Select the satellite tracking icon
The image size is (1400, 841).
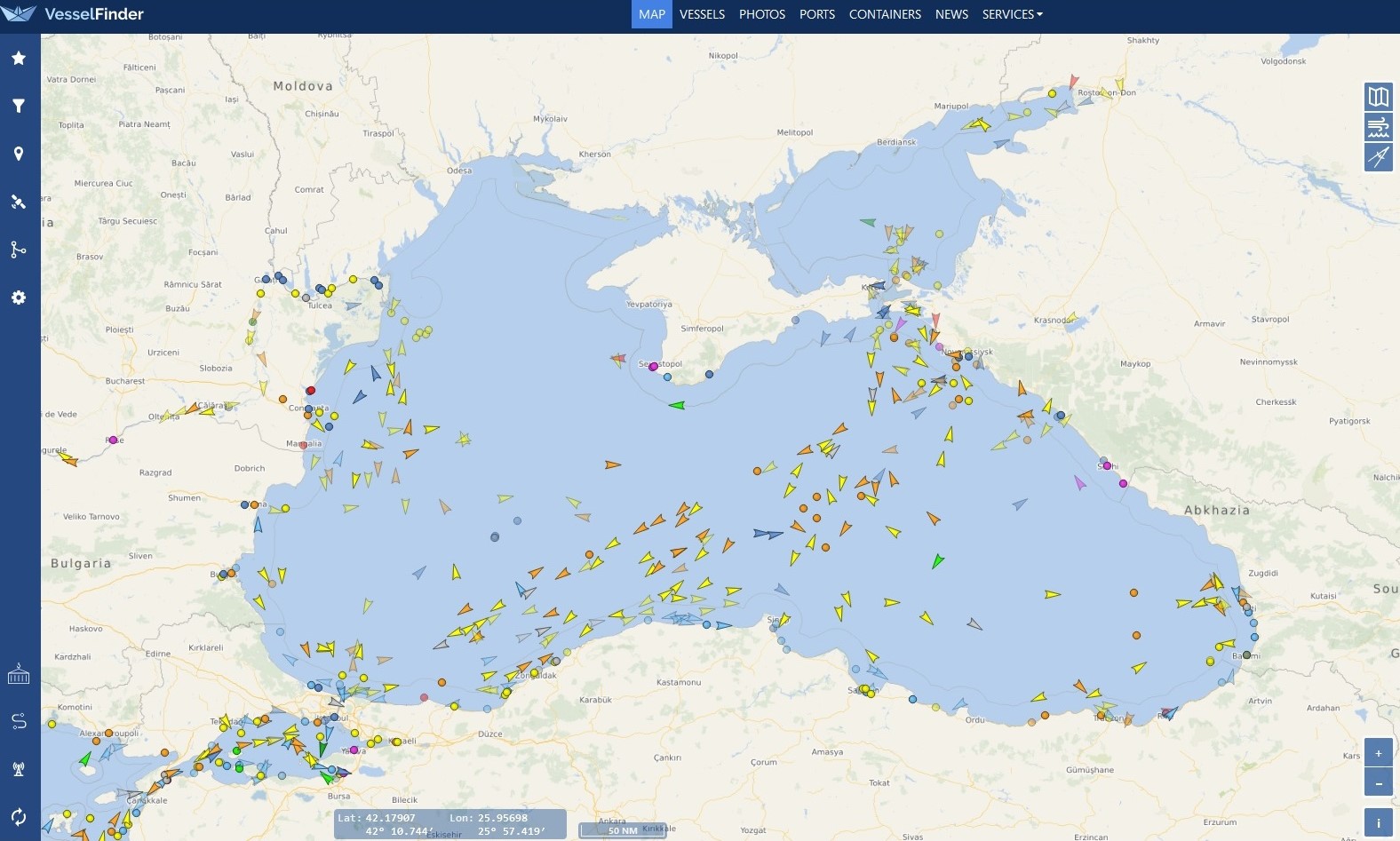pyautogui.click(x=19, y=202)
